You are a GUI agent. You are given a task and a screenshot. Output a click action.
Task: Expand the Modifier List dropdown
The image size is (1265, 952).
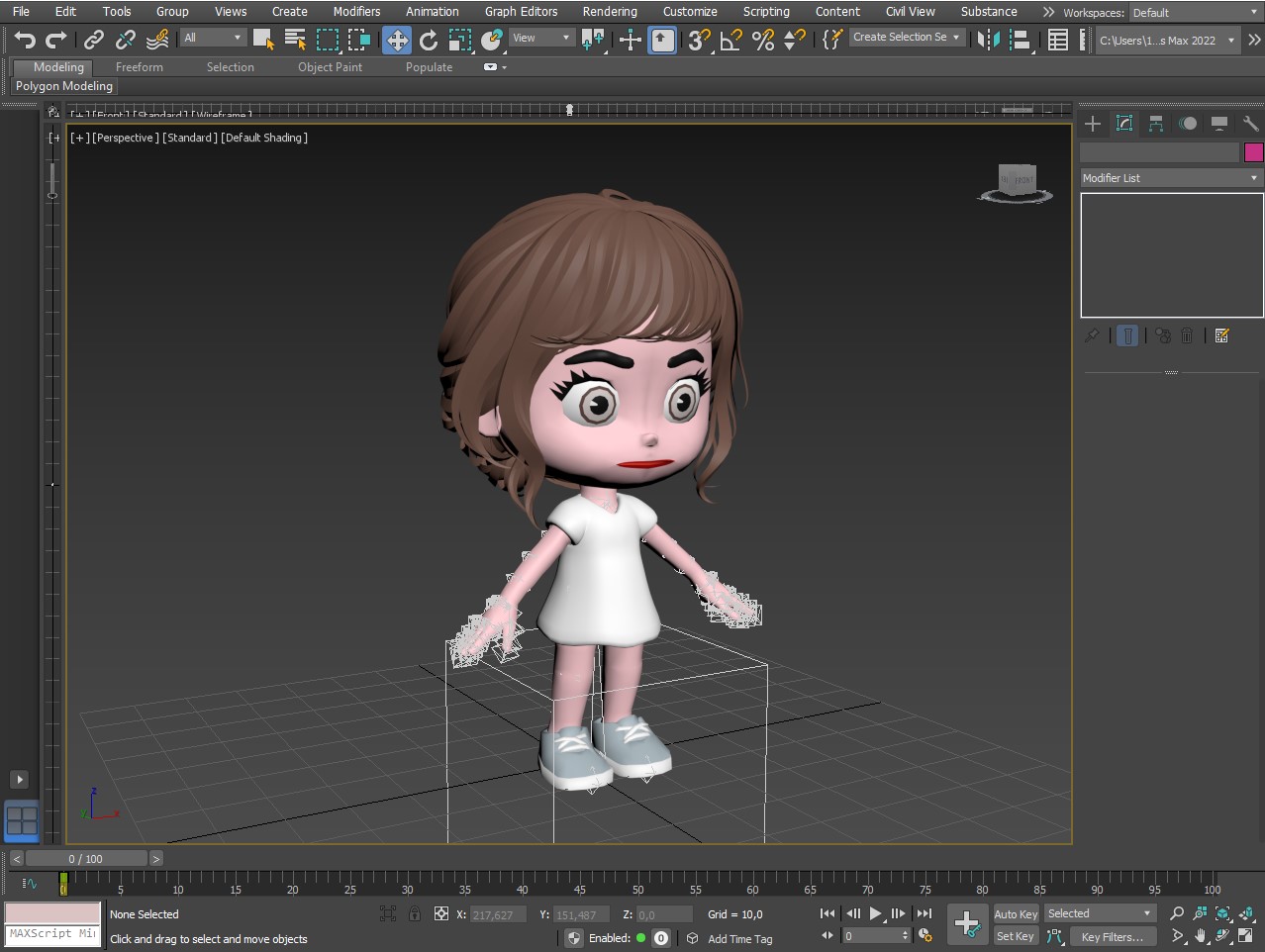[x=1170, y=178]
